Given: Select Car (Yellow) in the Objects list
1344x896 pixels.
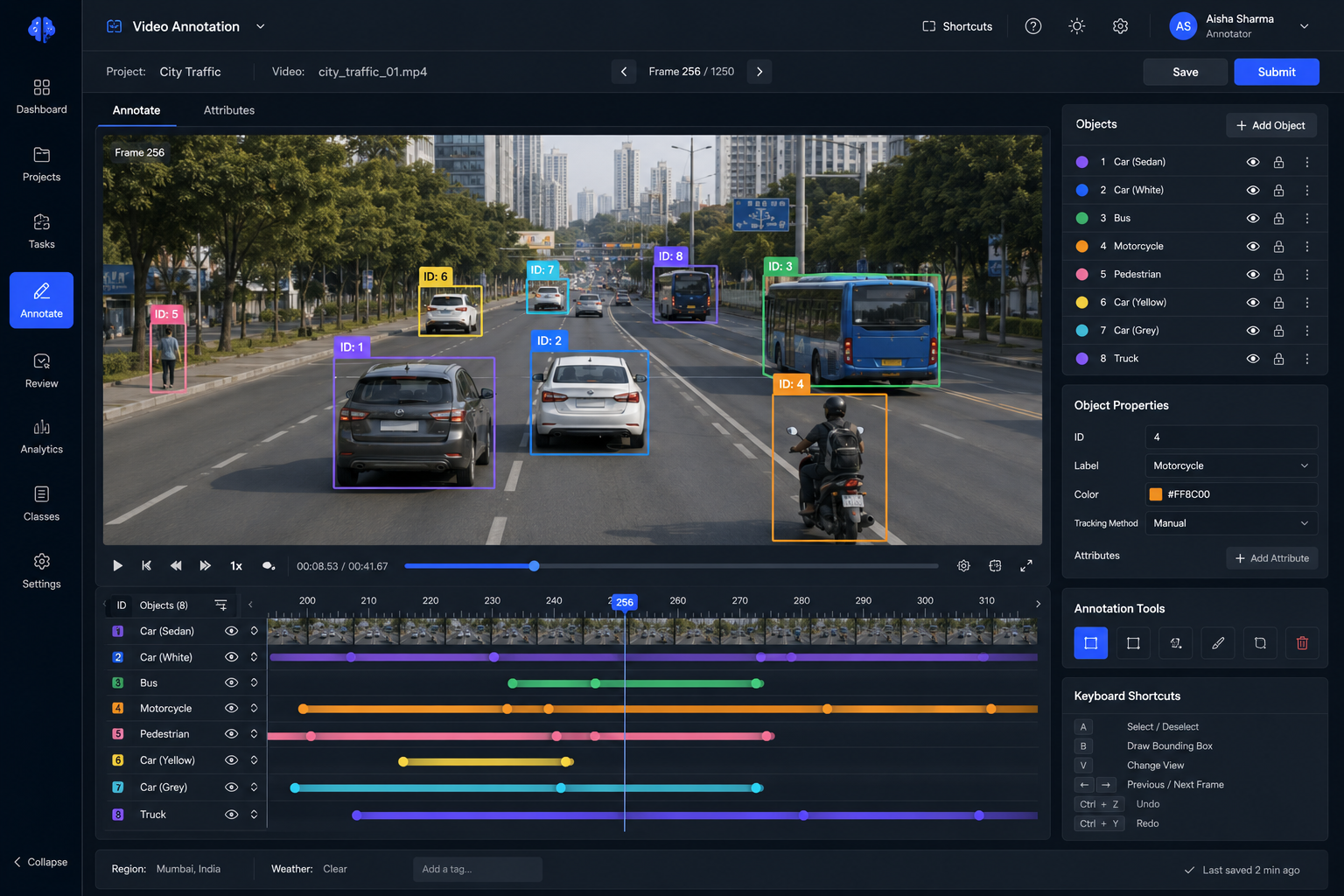Looking at the screenshot, I should (1195, 303).
